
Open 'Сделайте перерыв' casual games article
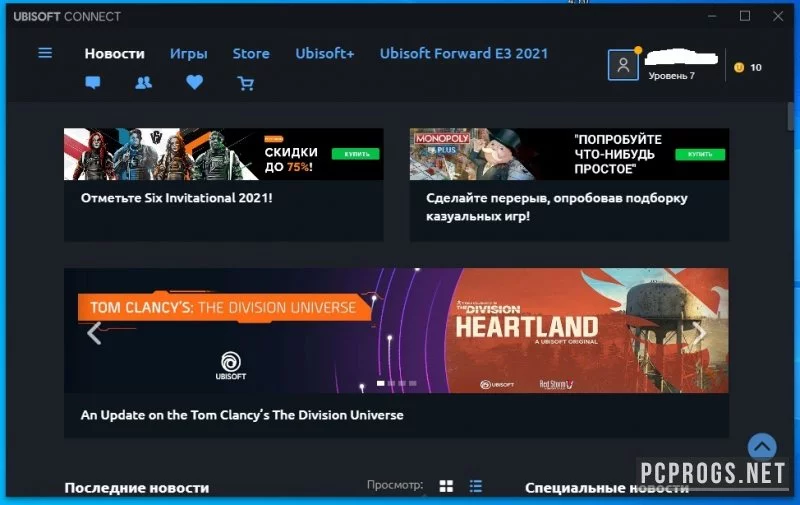(x=557, y=207)
